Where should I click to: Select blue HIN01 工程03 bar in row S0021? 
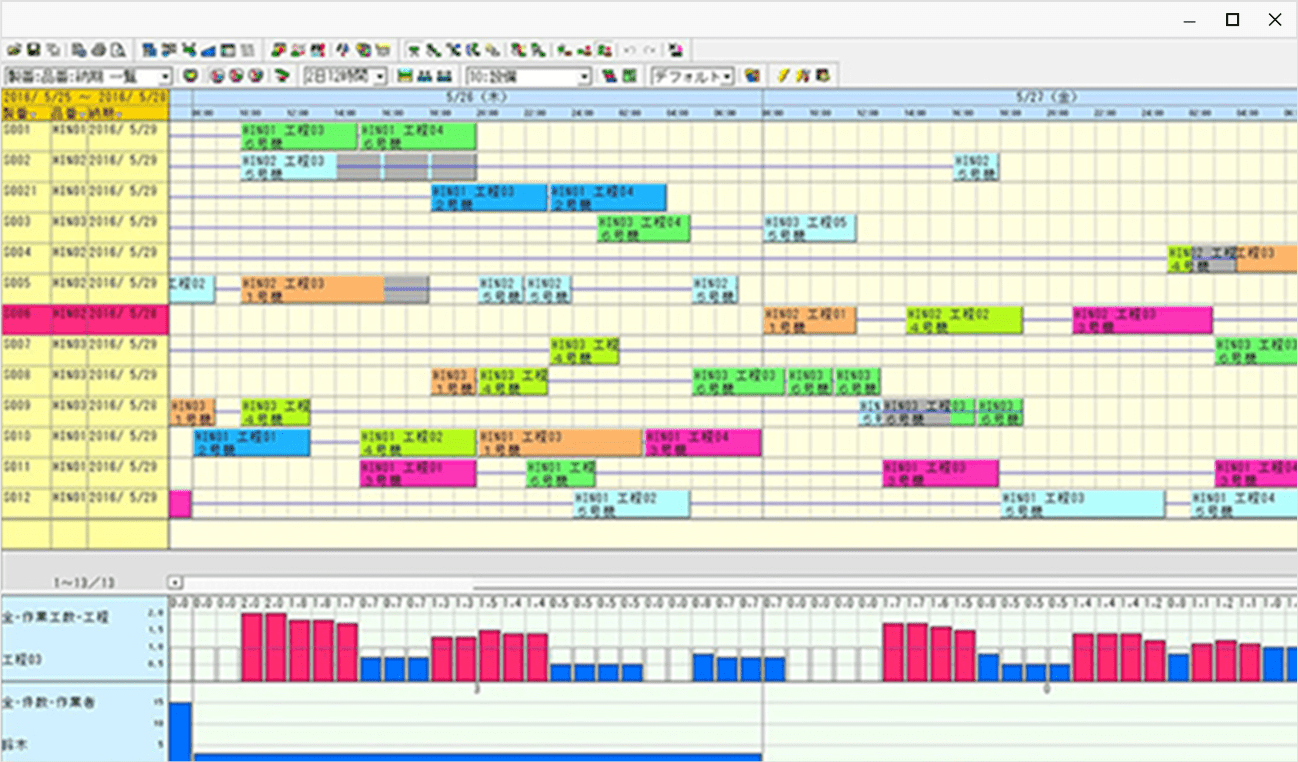click(489, 198)
